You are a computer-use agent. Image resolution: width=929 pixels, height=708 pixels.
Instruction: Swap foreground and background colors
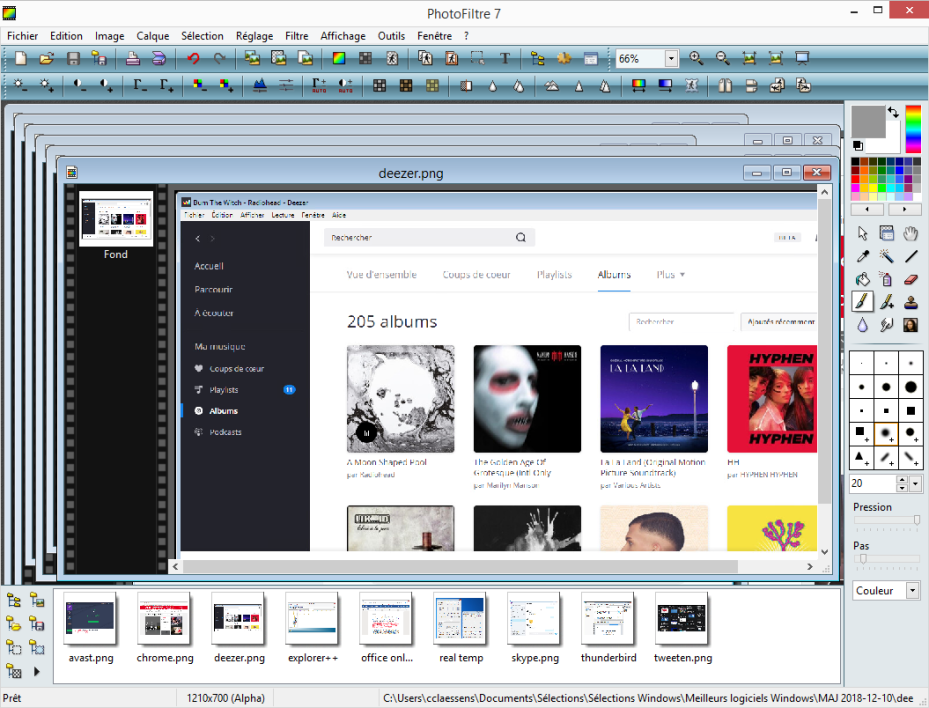point(892,113)
